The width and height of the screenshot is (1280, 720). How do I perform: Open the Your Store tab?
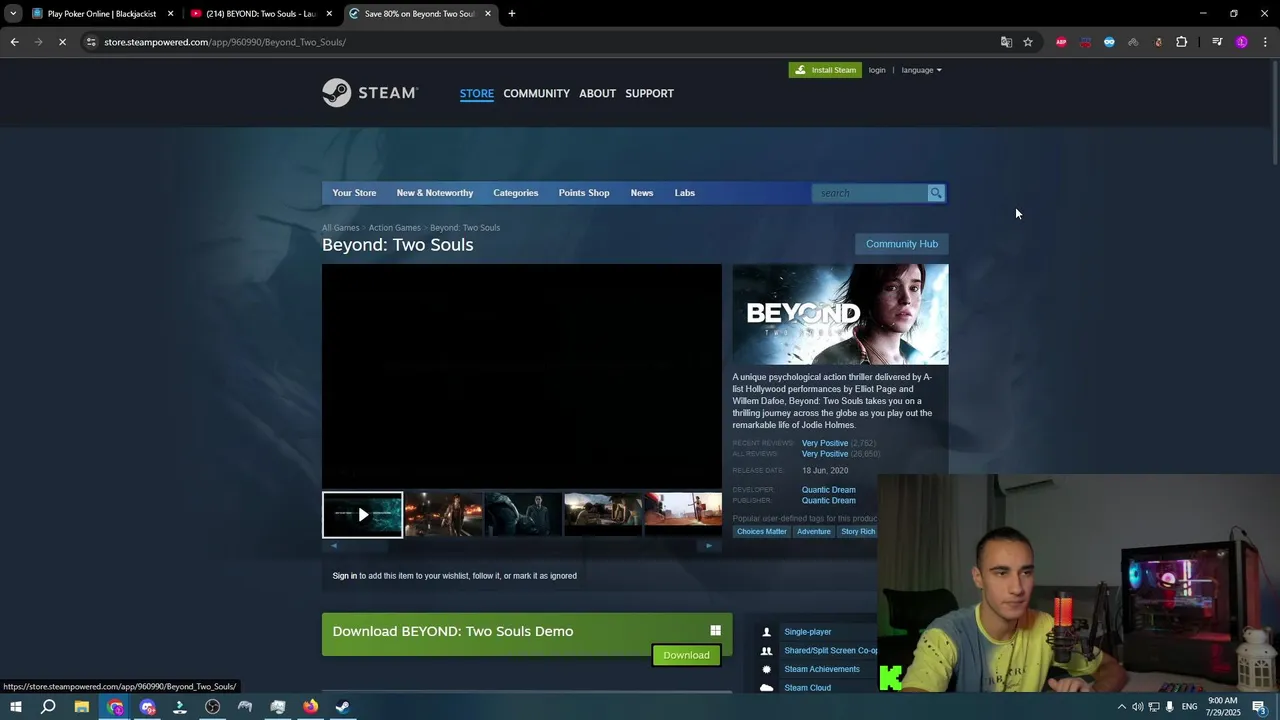pyautogui.click(x=354, y=193)
